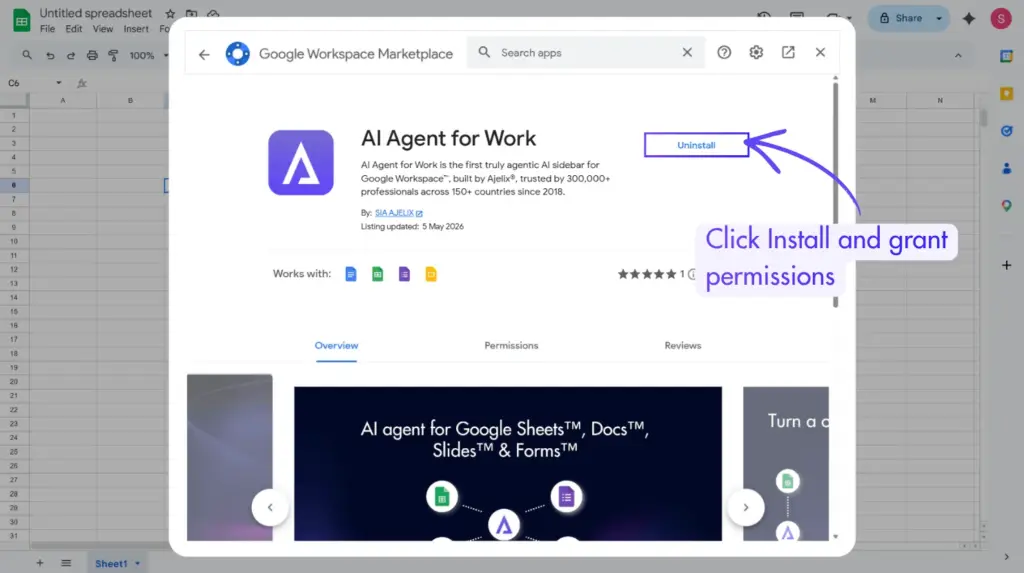Open the SIA AJELIX developer link
Screen dimensions: 1024x573
pyautogui.click(x=398, y=213)
